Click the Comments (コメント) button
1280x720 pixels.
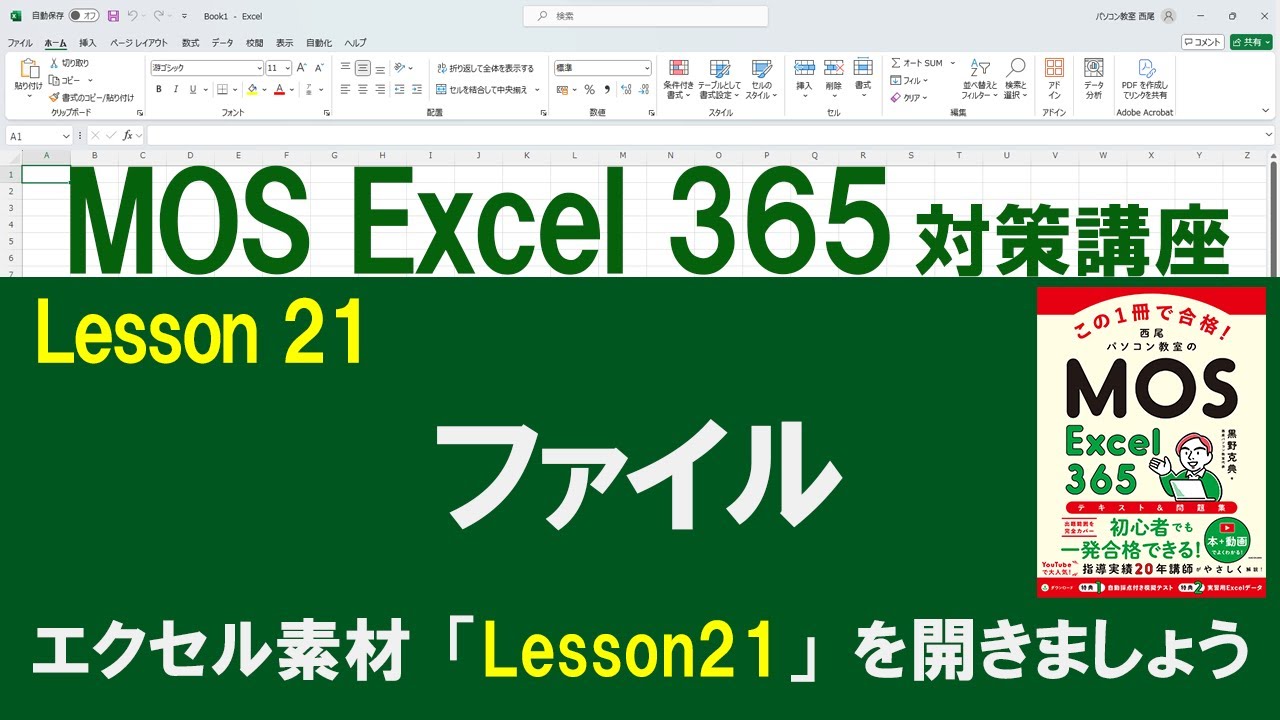pyautogui.click(x=1203, y=42)
